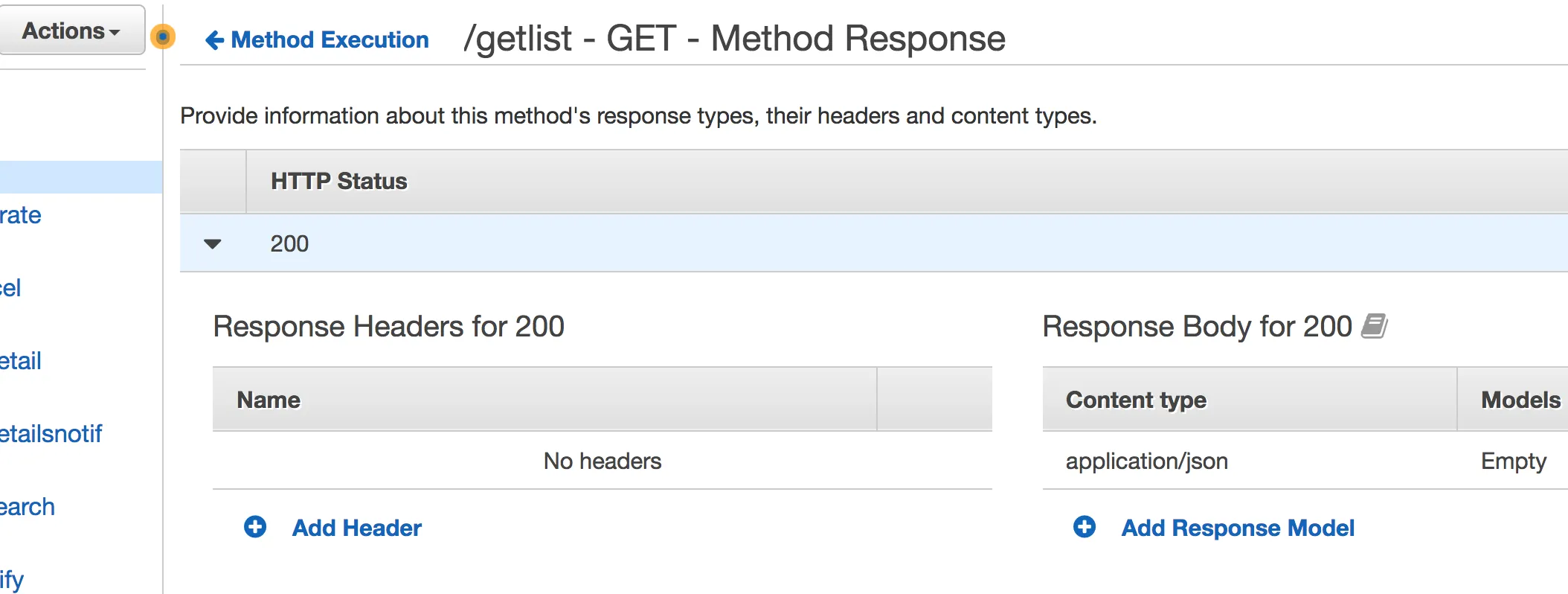Click the back arrow beside Method Execution
Screen dimensions: 1568x594
click(x=214, y=40)
